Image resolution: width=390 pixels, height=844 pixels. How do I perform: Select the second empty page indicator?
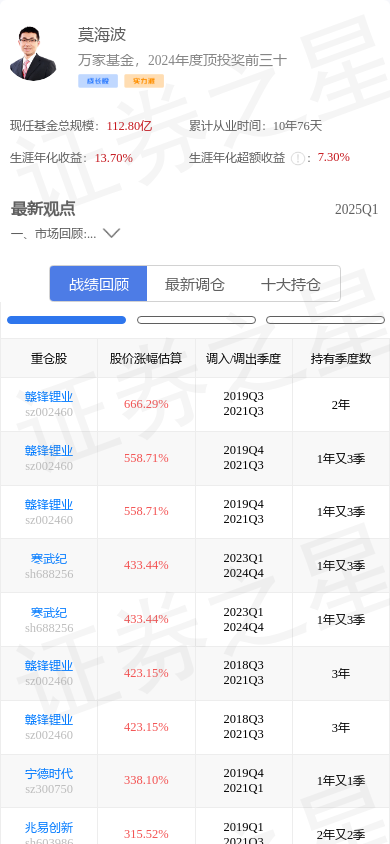(196, 320)
